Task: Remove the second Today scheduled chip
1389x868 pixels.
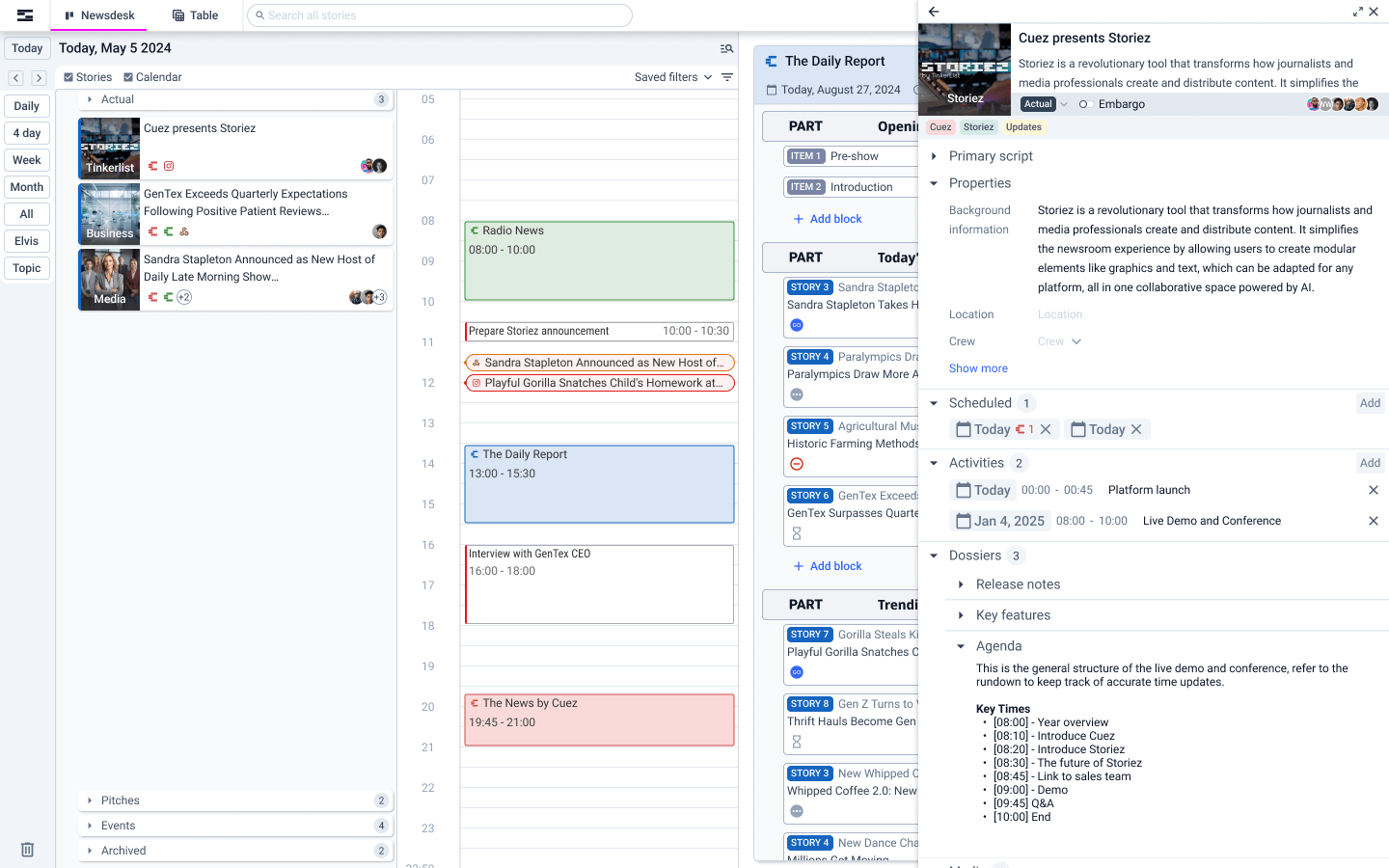Action: (x=1136, y=429)
